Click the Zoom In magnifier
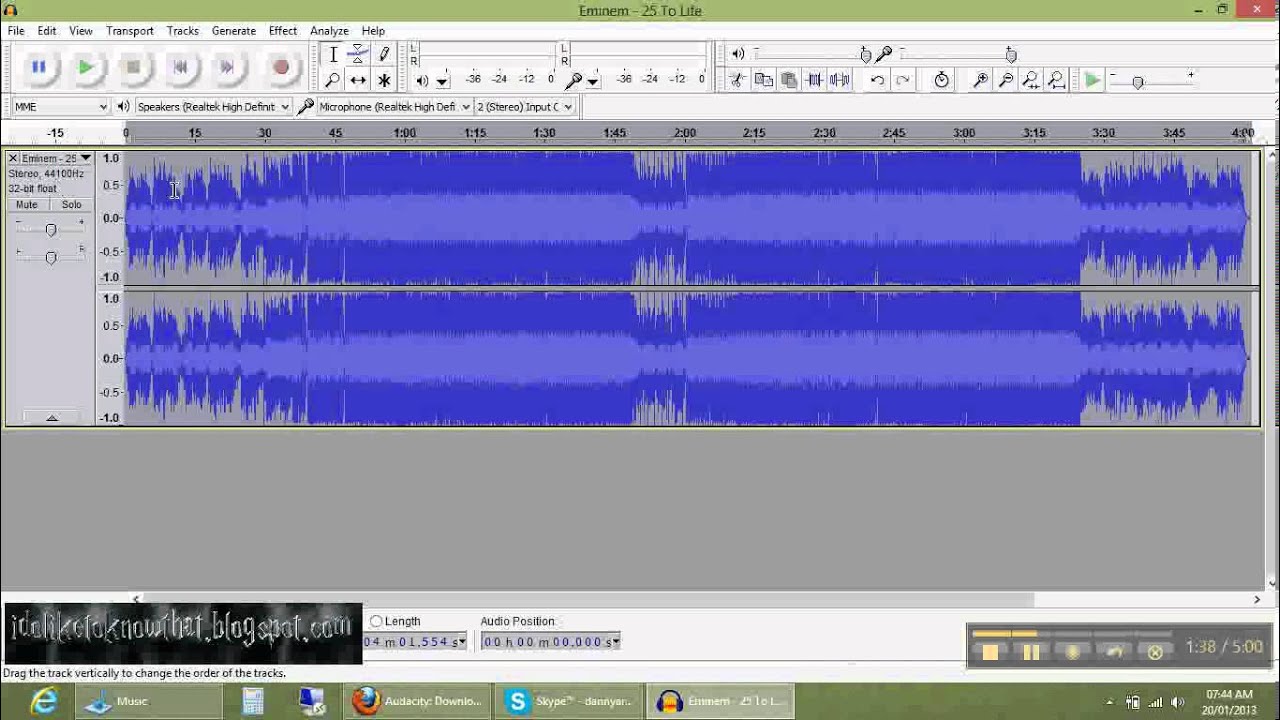Screen dimensions: 1280x720 coord(981,80)
